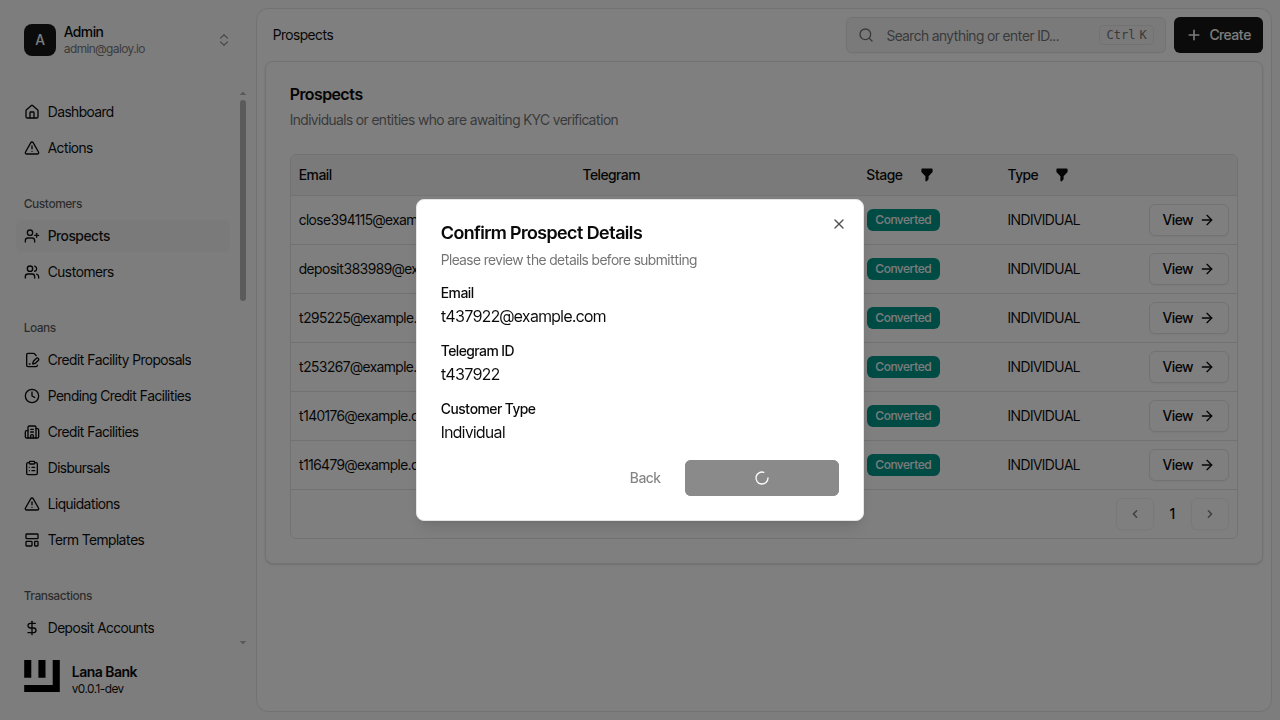Click the Prospects person-plus icon

33,236
